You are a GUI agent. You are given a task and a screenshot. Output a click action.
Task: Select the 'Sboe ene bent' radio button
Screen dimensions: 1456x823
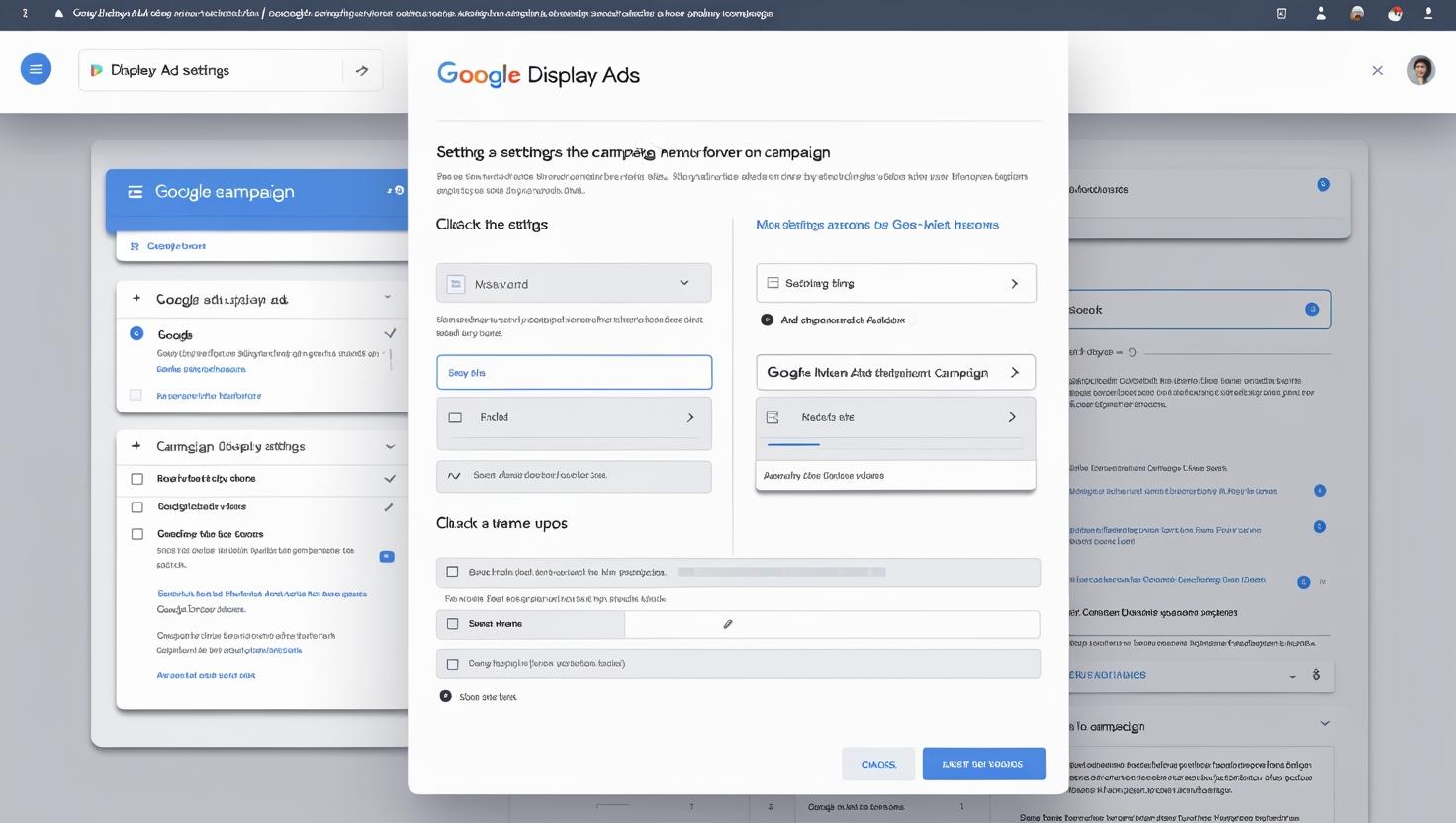click(x=446, y=696)
